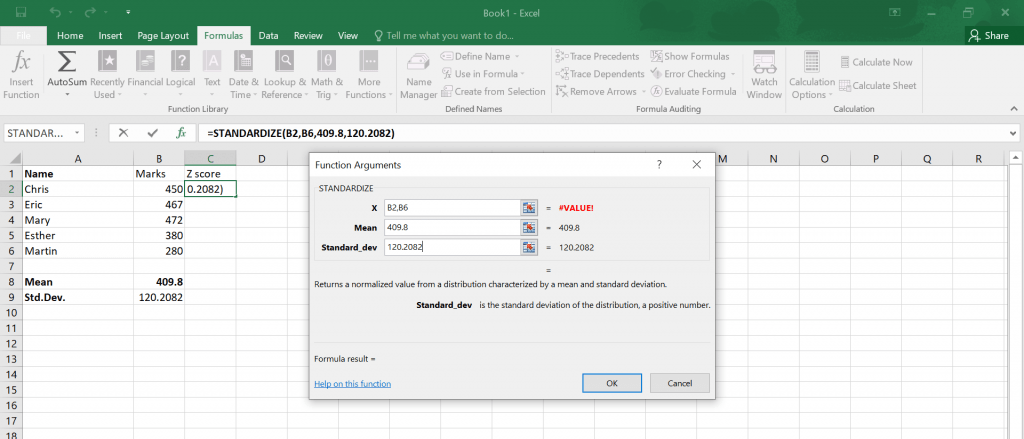This screenshot has height=439, width=1024.
Task: Click Use in Formula
Action: coord(481,74)
